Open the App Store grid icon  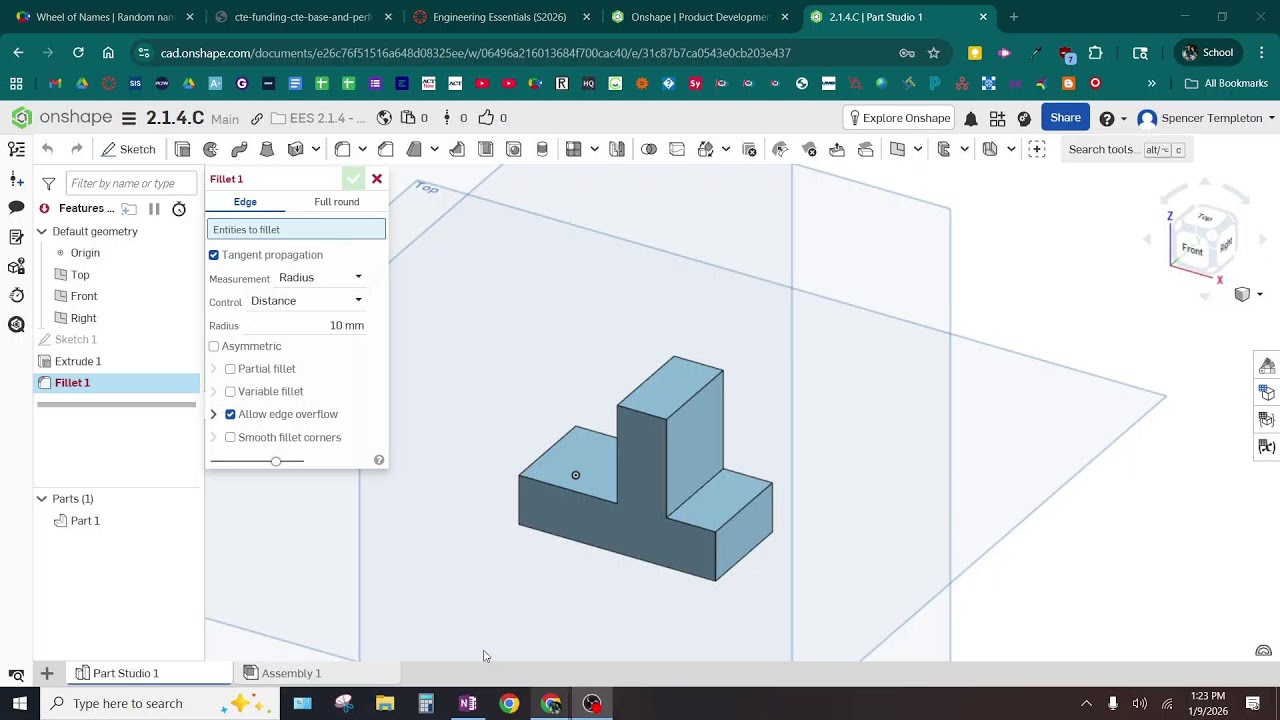(x=997, y=118)
